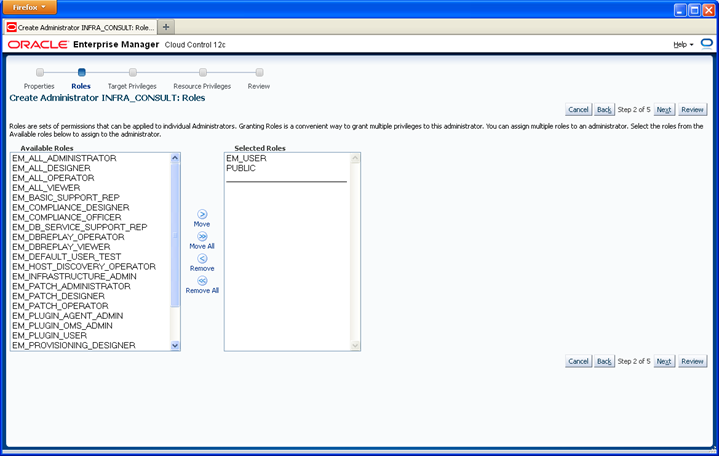
Task: Click the ORACLE Enterprise Manager logo
Action: [x=83, y=44]
